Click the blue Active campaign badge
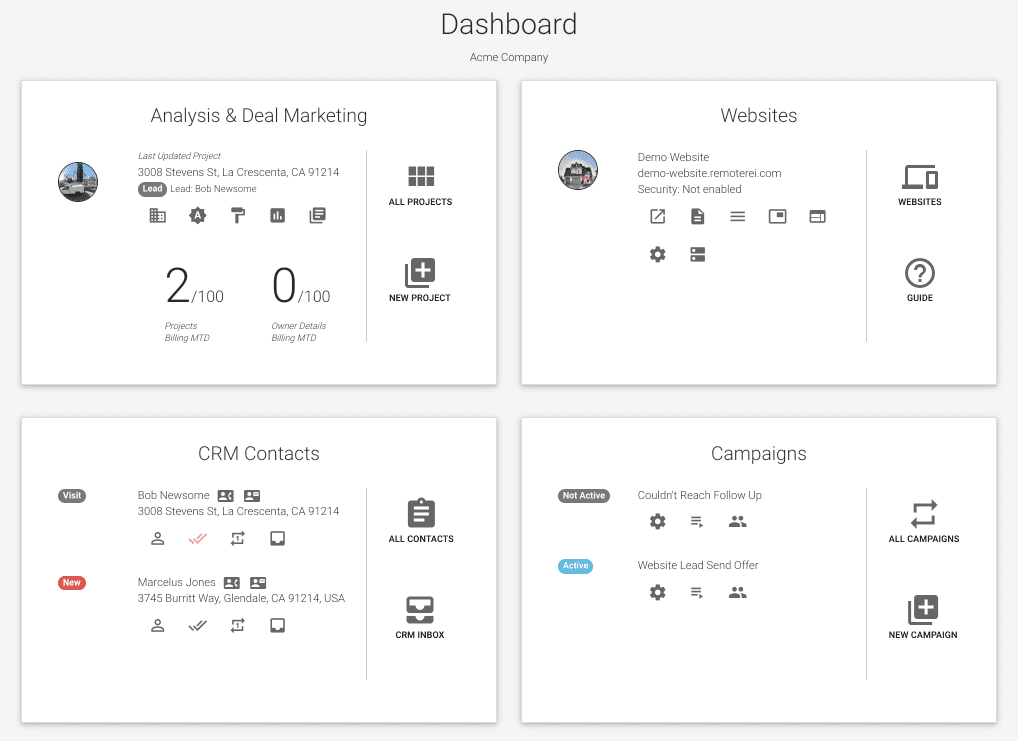 (575, 566)
